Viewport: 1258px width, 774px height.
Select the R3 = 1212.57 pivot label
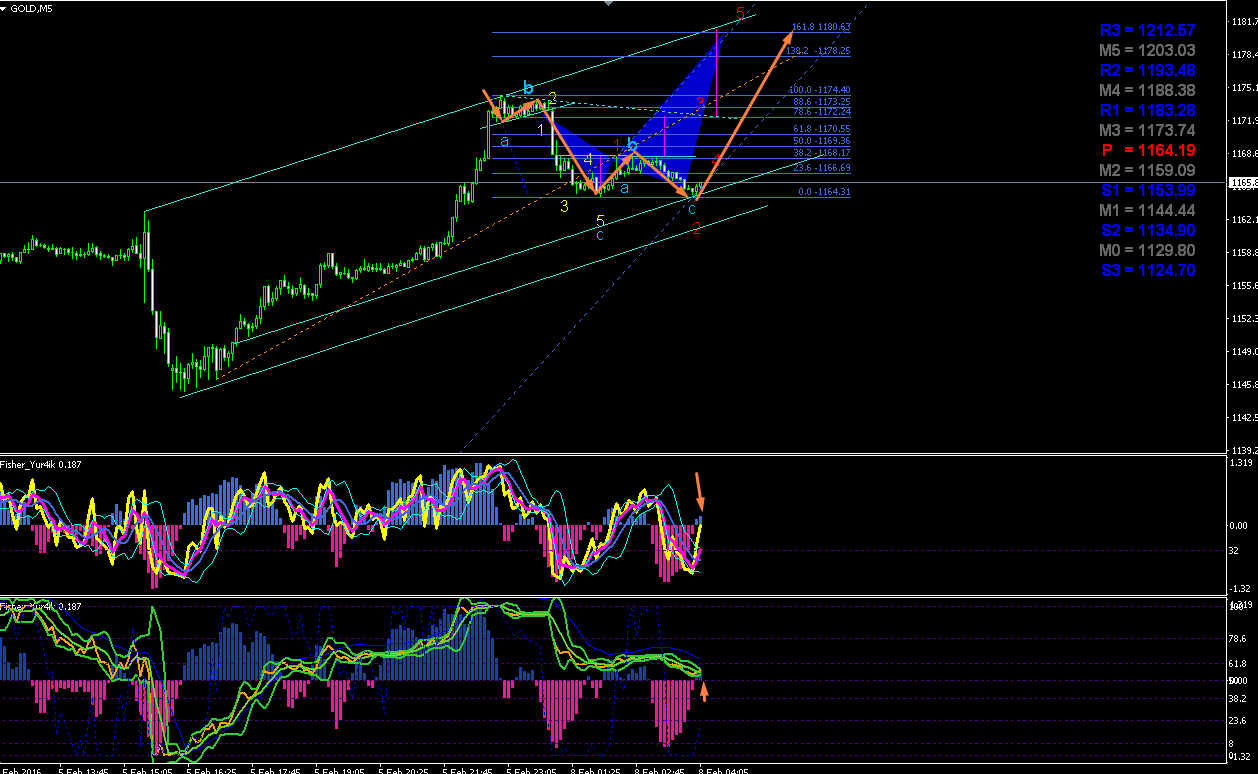click(1147, 31)
